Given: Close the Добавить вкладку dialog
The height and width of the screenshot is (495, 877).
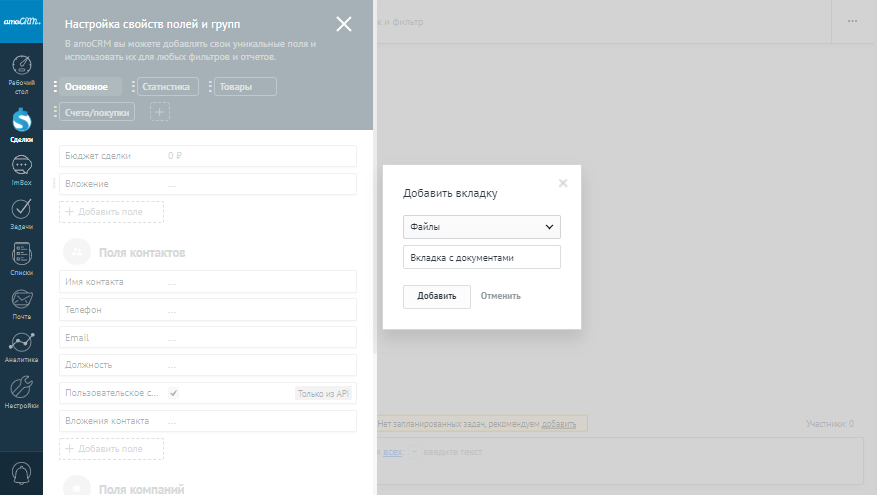Looking at the screenshot, I should [563, 183].
